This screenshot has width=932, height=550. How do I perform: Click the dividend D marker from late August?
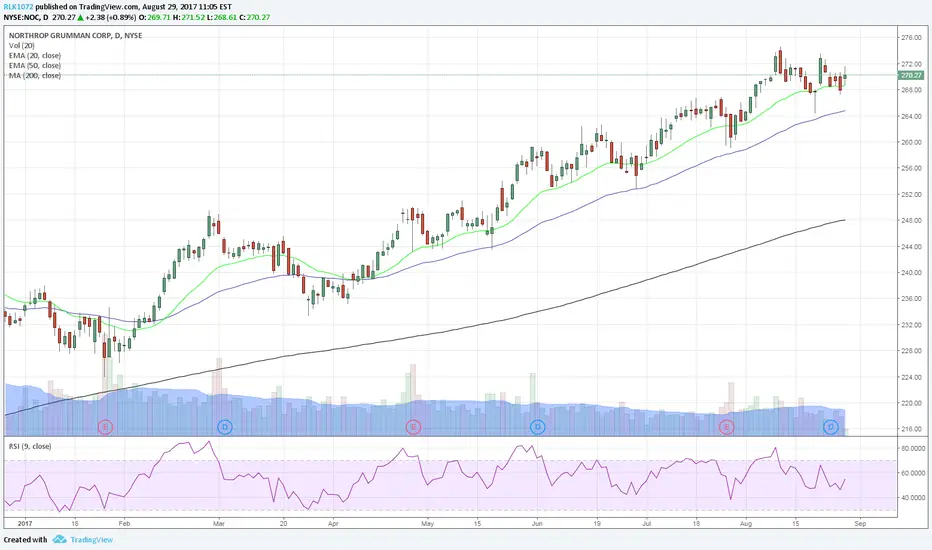pos(830,426)
